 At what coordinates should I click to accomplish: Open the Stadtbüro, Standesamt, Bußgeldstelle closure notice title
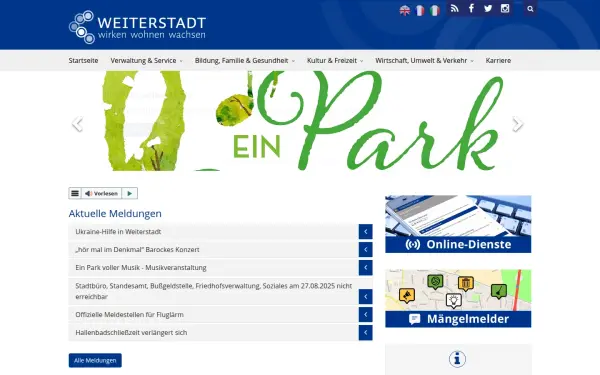(x=214, y=291)
